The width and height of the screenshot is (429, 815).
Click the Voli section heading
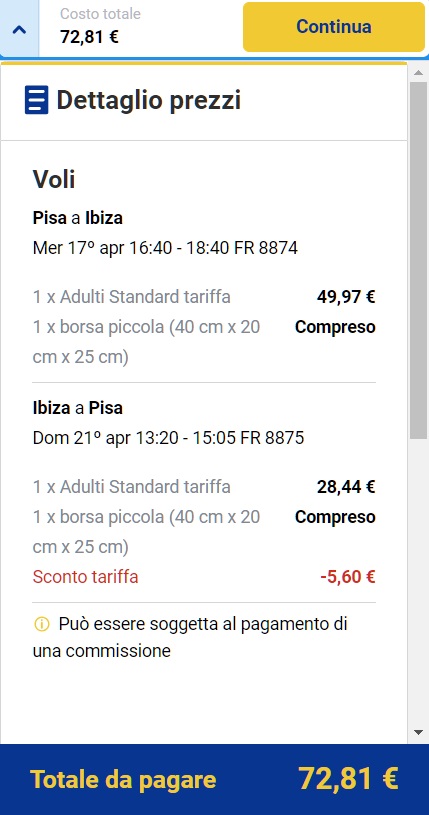54,179
